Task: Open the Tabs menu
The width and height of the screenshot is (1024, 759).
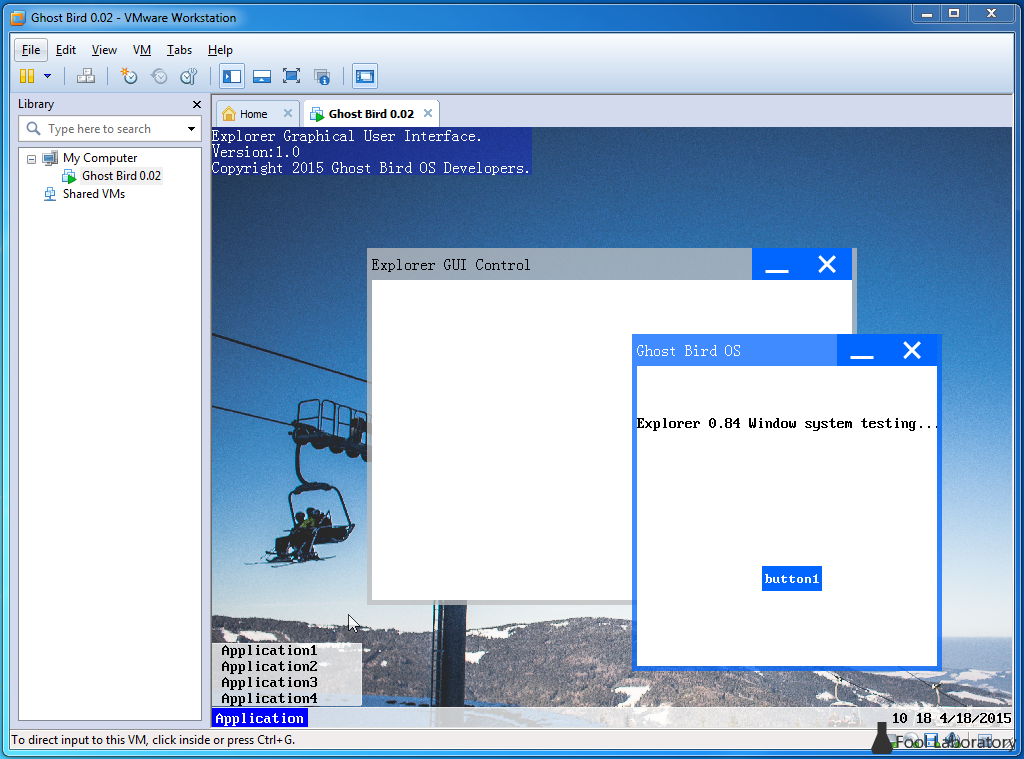Action: click(x=179, y=50)
